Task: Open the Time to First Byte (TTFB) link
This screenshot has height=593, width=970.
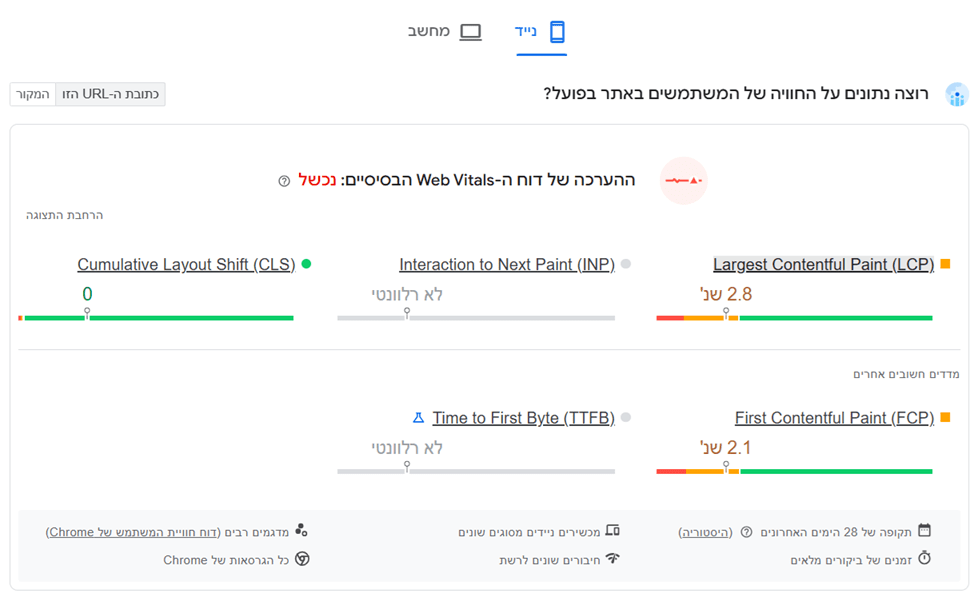Action: coord(523,418)
